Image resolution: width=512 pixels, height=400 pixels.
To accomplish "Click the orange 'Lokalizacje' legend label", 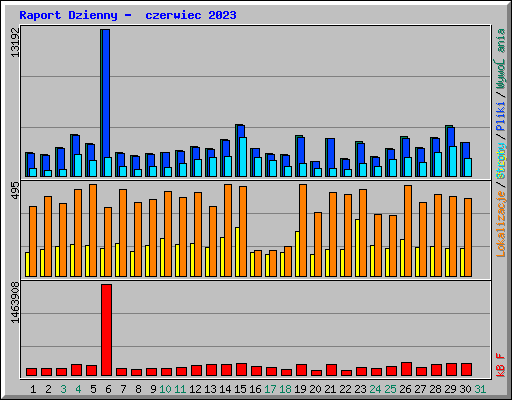I will point(501,224).
